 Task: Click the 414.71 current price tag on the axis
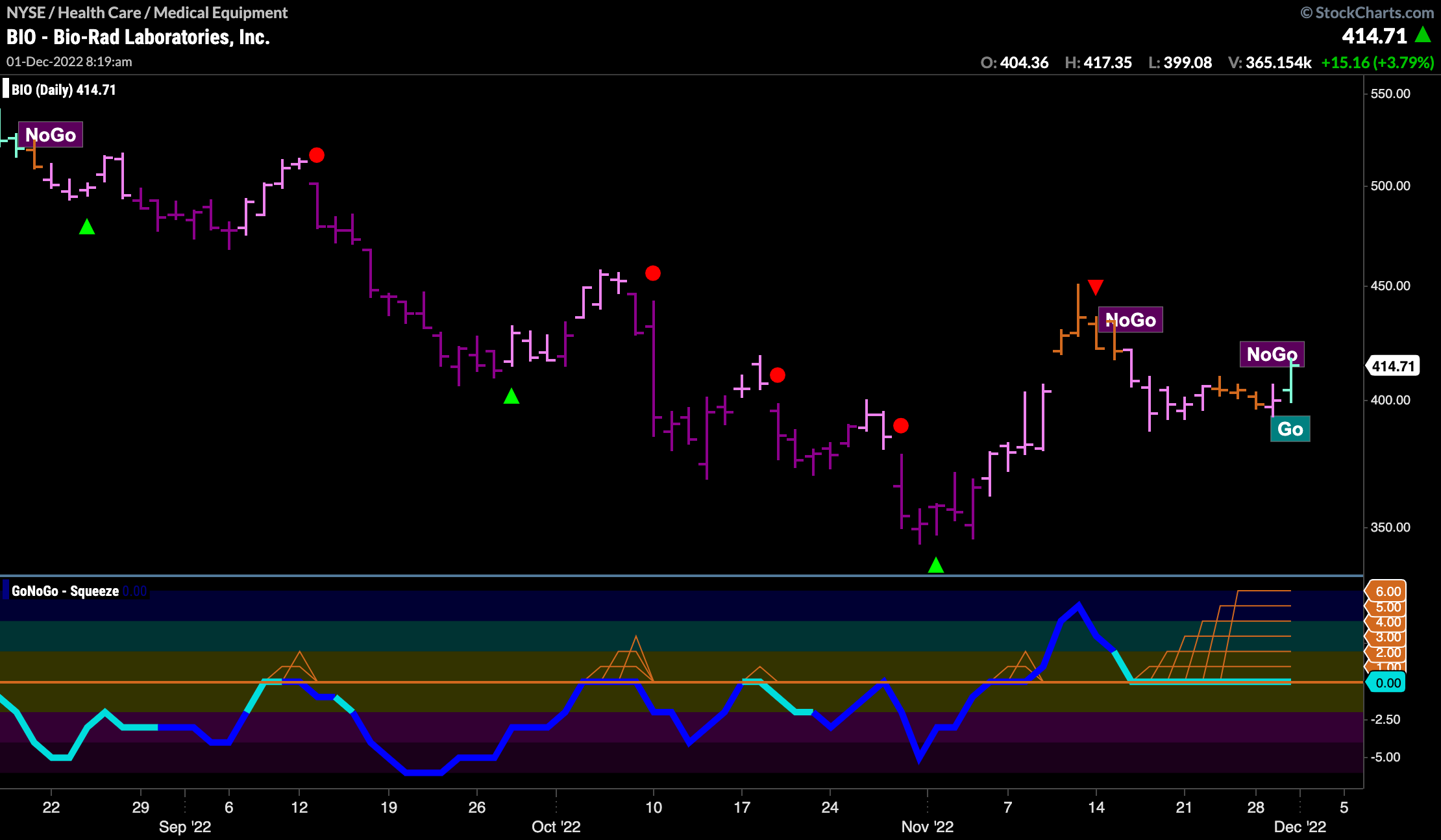pyautogui.click(x=1393, y=366)
